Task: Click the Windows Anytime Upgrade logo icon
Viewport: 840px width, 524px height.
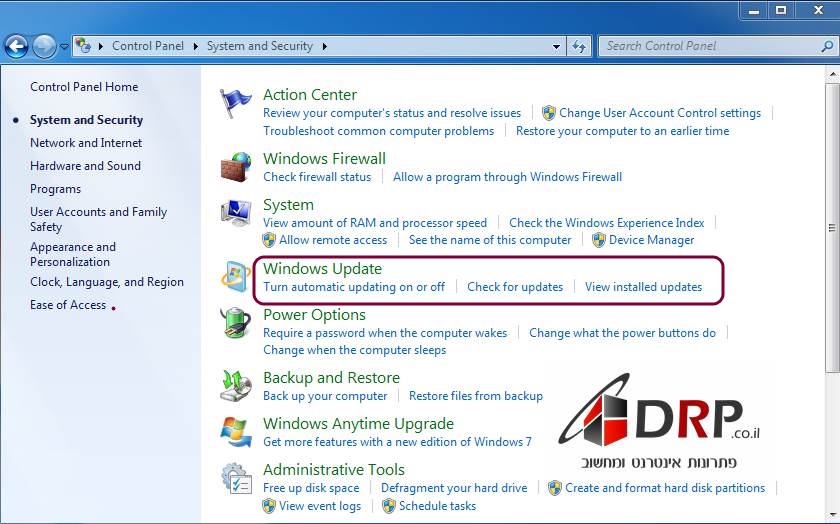Action: point(237,432)
